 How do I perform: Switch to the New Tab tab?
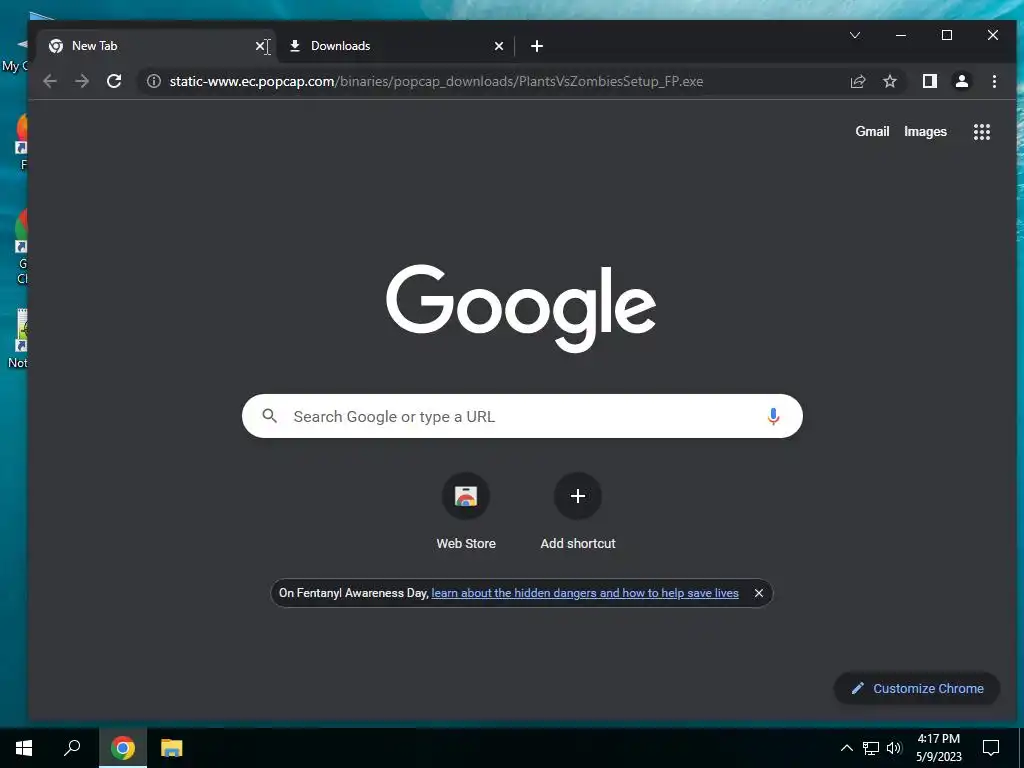pyautogui.click(x=157, y=46)
